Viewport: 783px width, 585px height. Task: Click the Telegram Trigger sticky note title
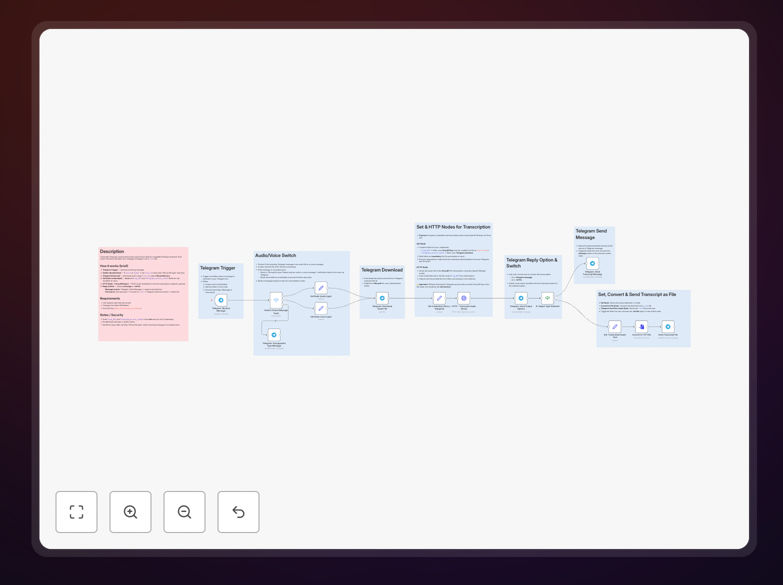[218, 268]
